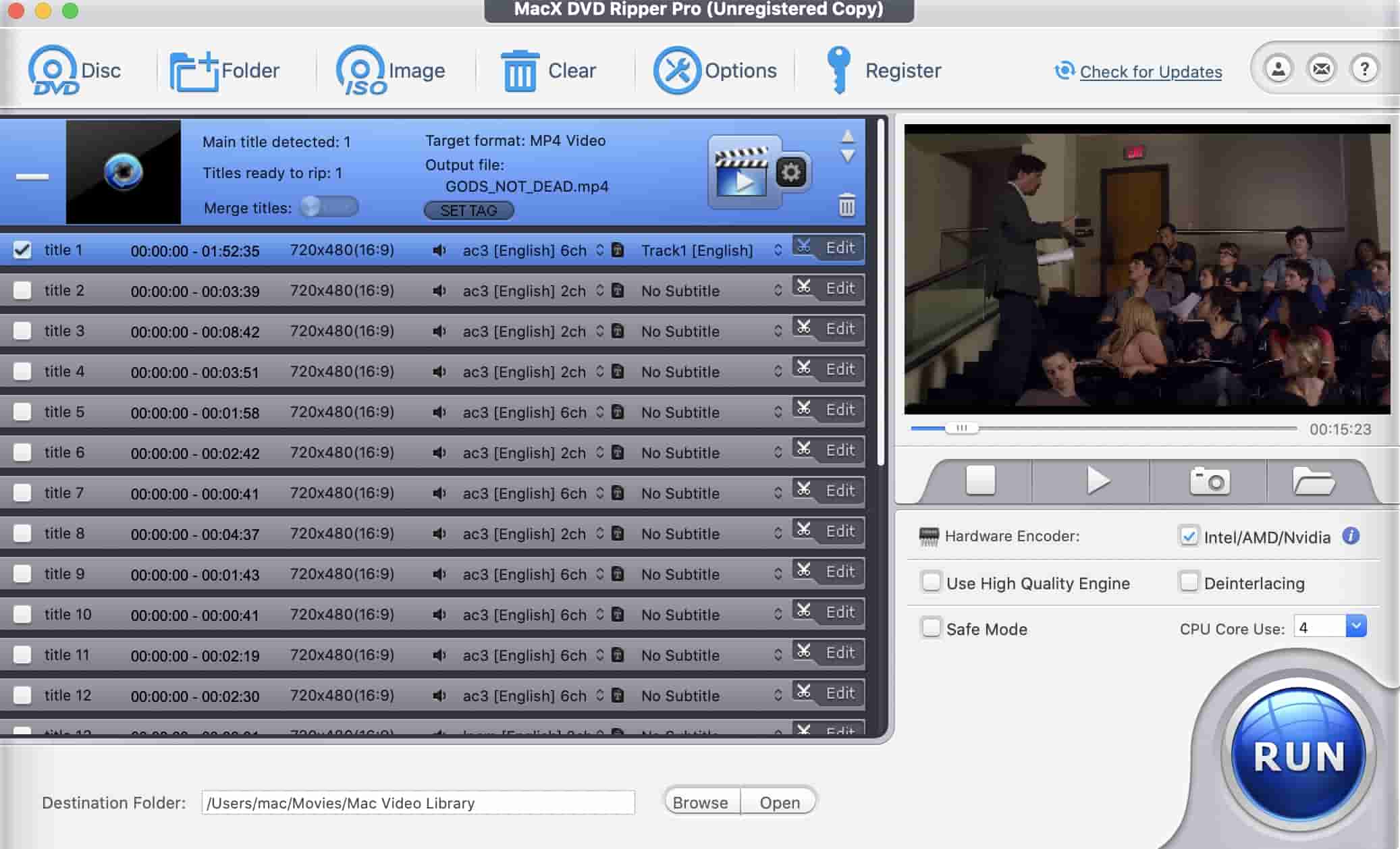Click the DVD Disc load icon
The height and width of the screenshot is (849, 1400).
pos(53,70)
